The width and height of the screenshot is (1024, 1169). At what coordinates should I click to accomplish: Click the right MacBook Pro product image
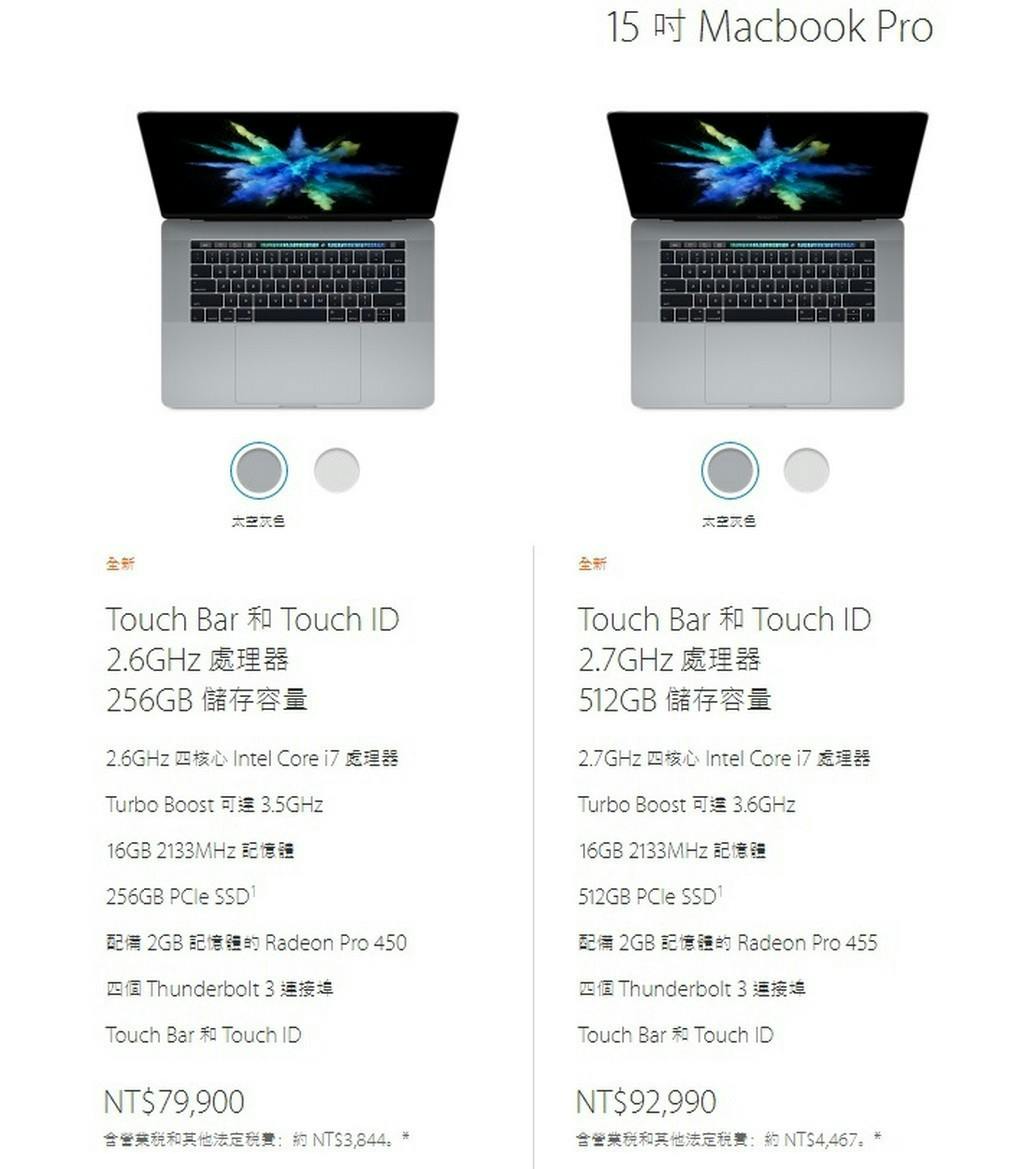[768, 259]
